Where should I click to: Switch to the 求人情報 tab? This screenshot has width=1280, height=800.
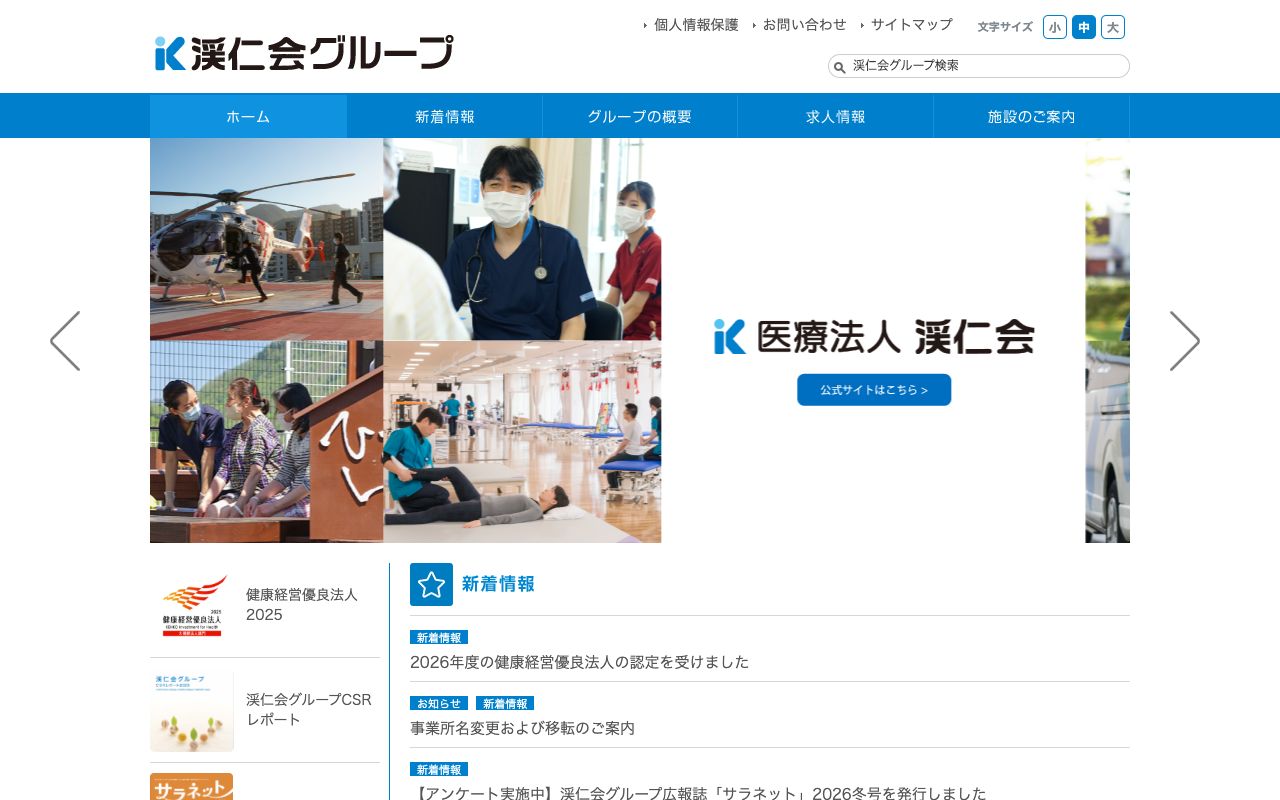click(x=835, y=116)
